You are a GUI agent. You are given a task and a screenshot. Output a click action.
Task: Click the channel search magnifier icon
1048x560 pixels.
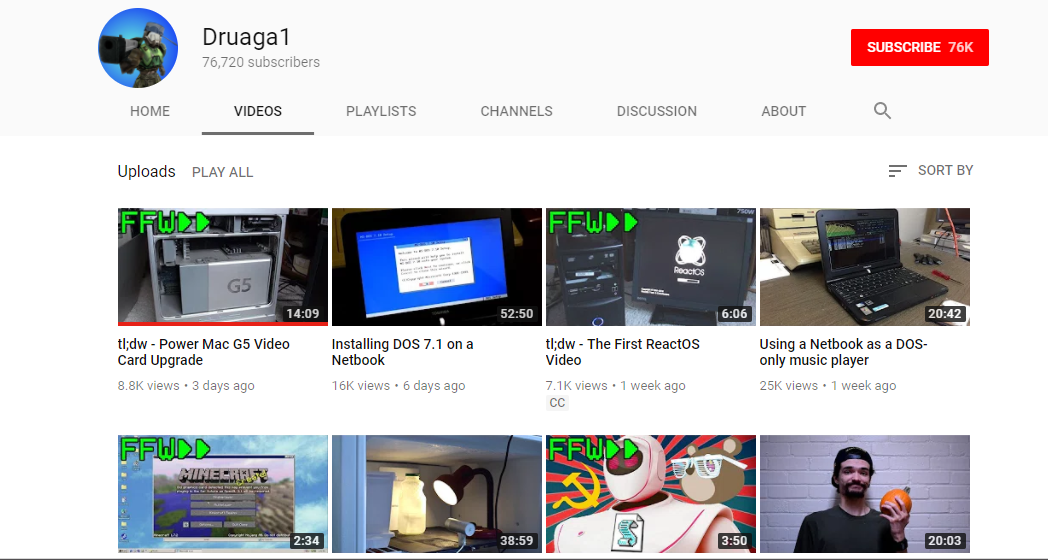pyautogui.click(x=882, y=111)
